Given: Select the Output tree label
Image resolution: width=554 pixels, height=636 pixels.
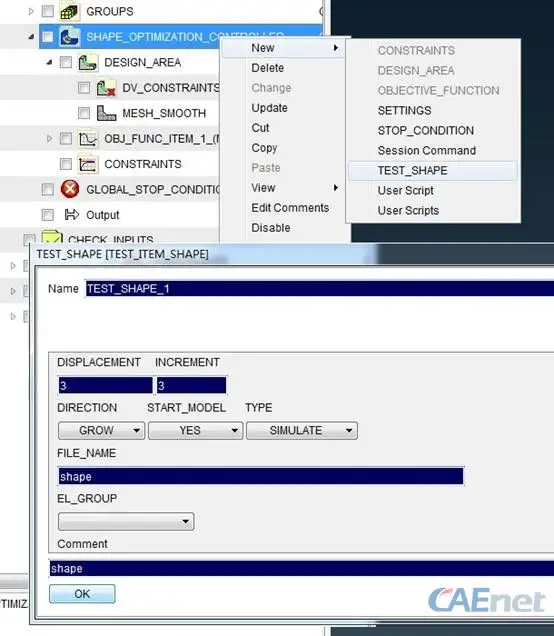Looking at the screenshot, I should [103, 215].
